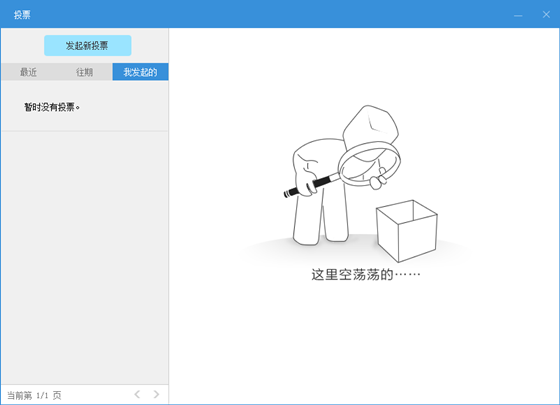Click the figure's legs in the drawing
The width and height of the screenshot is (560, 405).
(321, 218)
